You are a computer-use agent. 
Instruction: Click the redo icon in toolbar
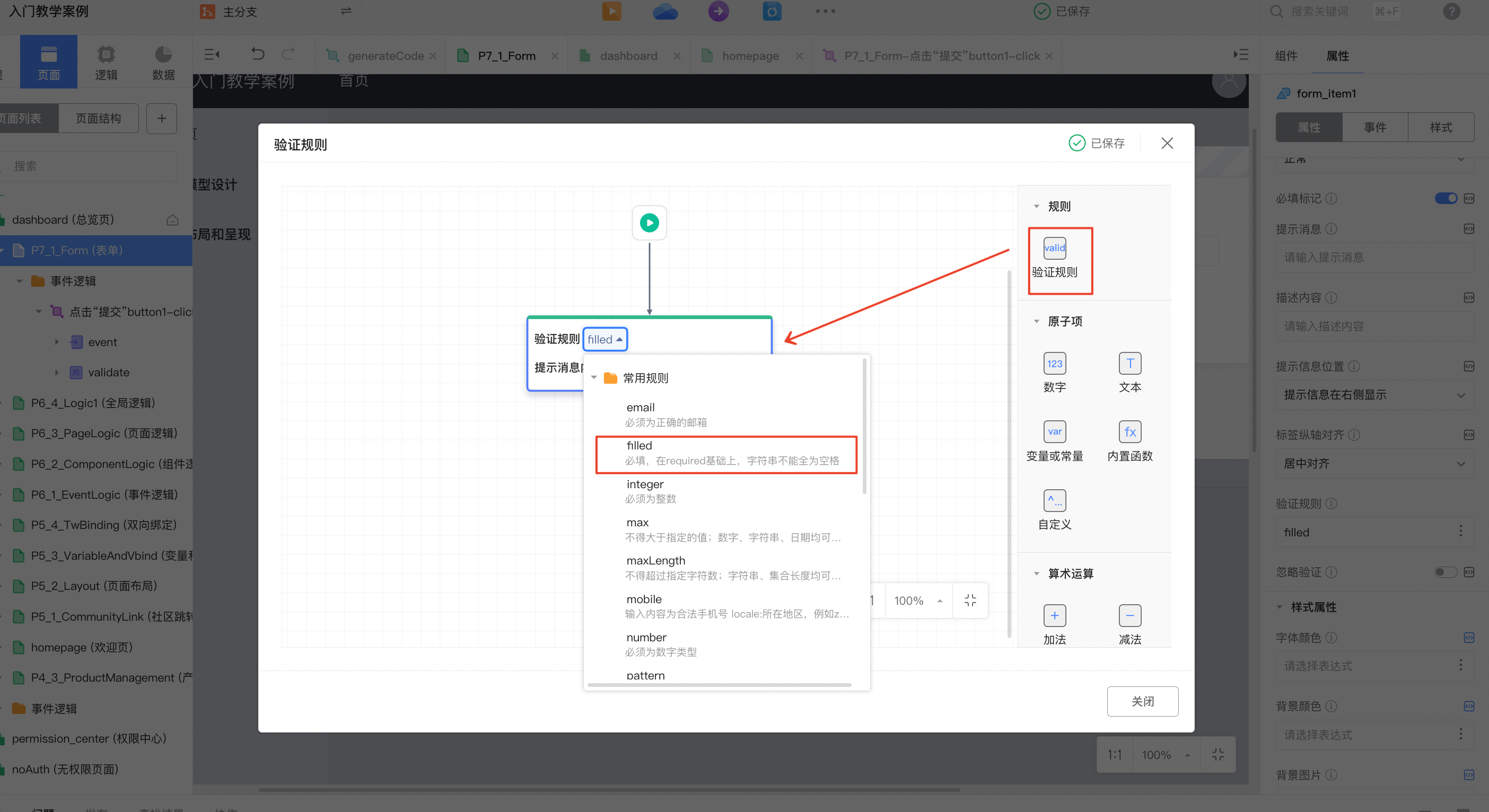pyautogui.click(x=288, y=55)
